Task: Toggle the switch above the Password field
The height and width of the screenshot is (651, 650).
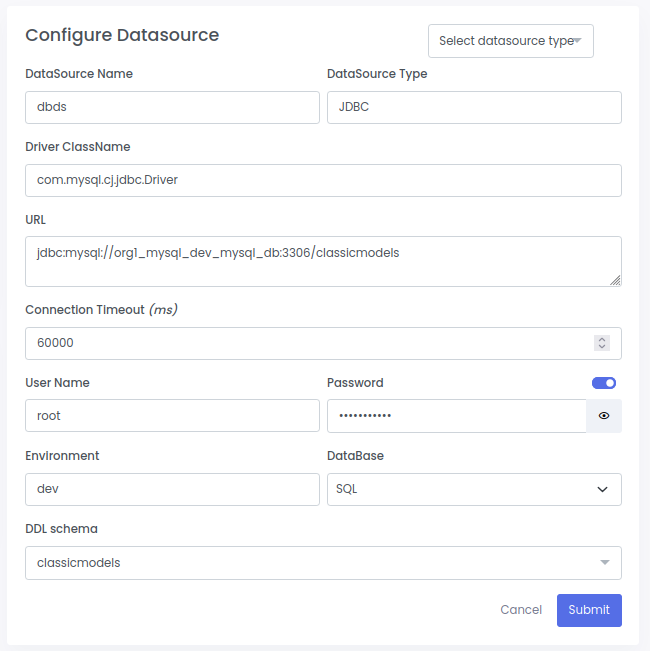Action: click(604, 383)
